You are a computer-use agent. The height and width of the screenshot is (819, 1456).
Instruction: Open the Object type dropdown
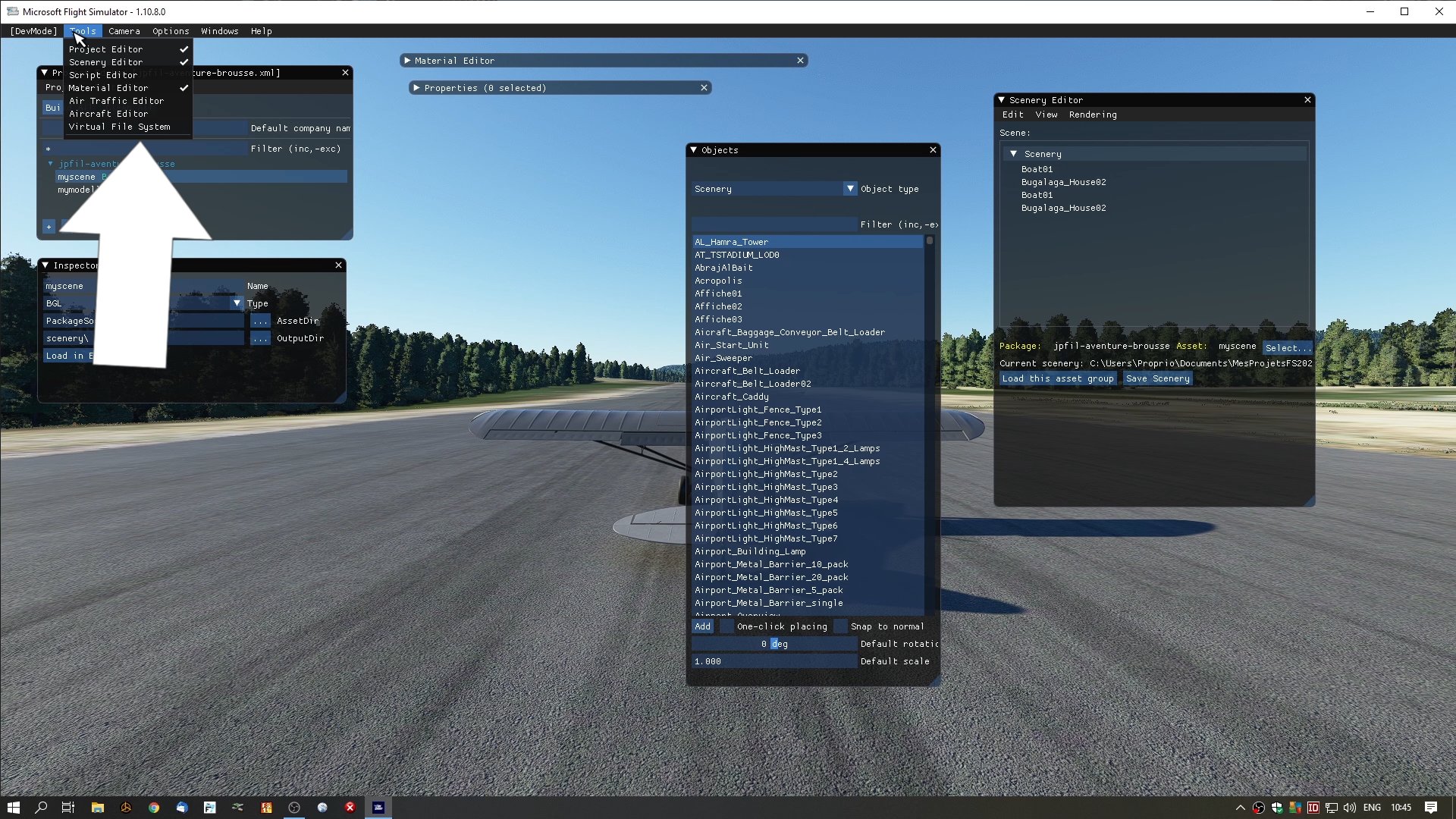pyautogui.click(x=850, y=189)
